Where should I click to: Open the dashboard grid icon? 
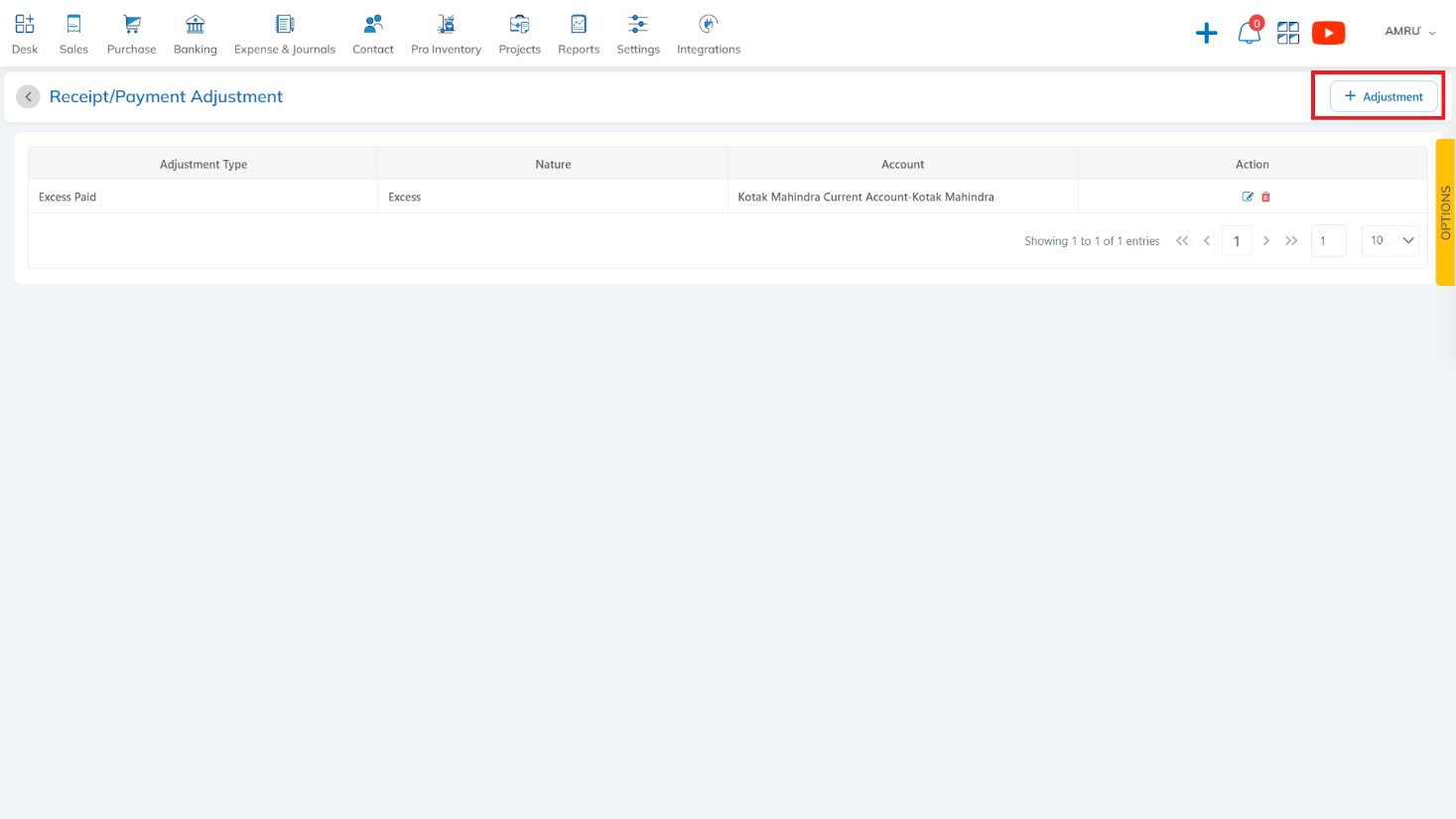1288,33
